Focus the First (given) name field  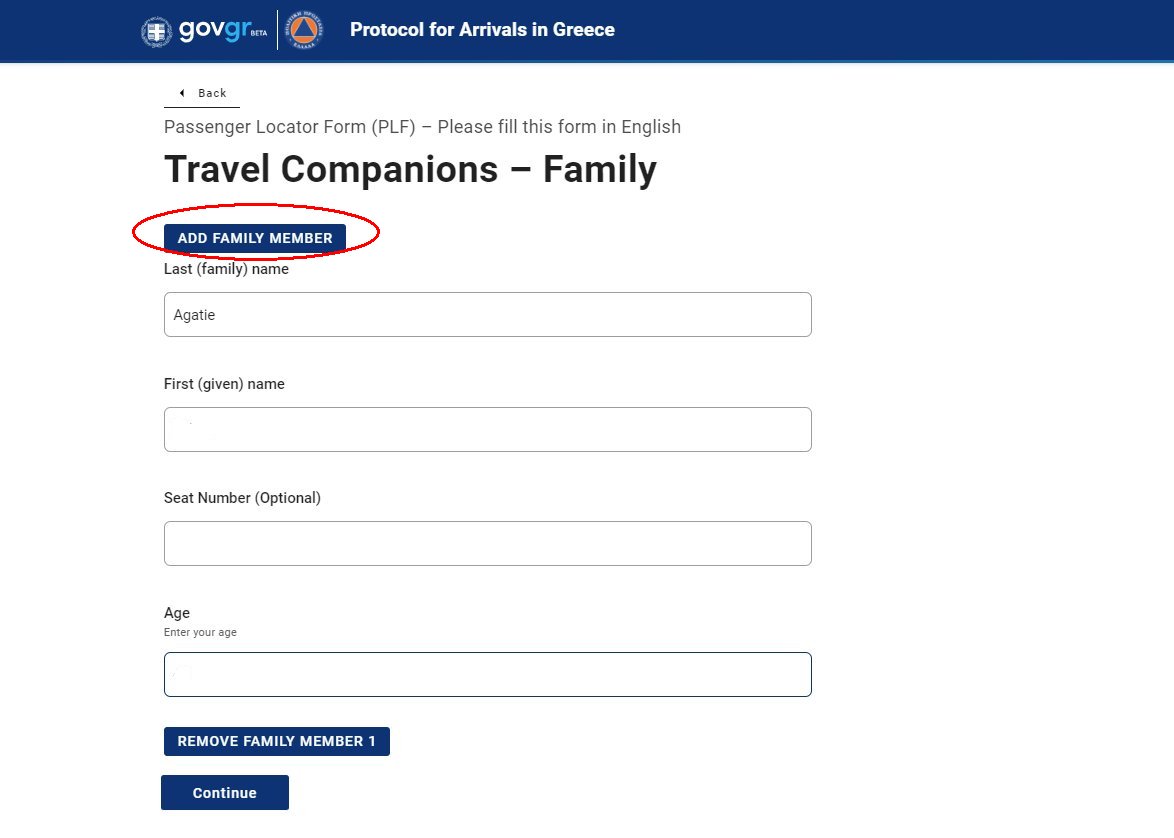pos(487,429)
